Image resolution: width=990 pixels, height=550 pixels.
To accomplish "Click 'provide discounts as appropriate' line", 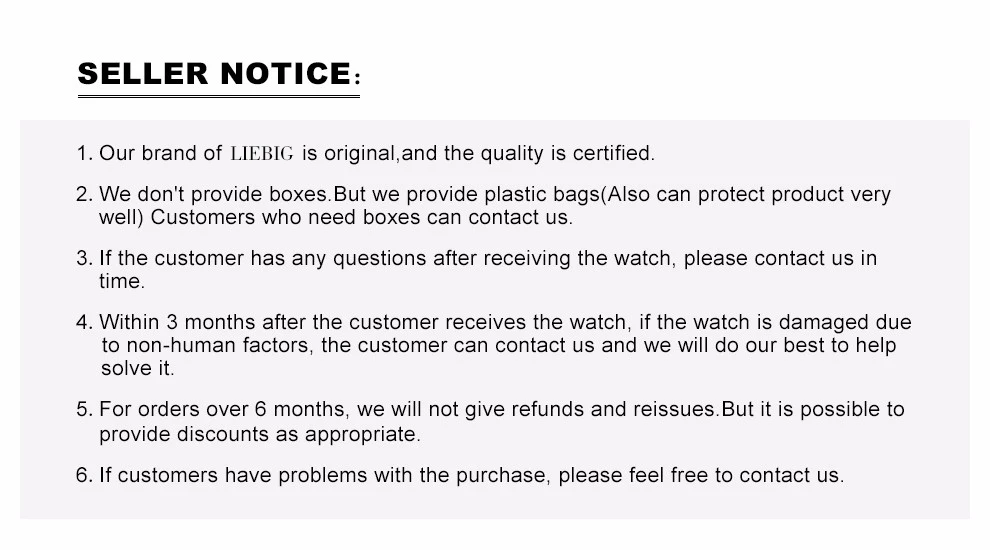I will 259,434.
